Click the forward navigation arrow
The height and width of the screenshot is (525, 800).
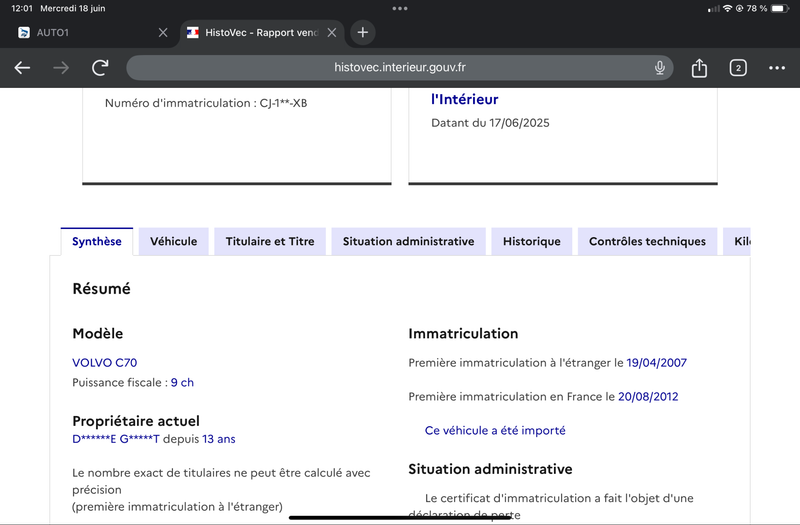click(x=61, y=67)
